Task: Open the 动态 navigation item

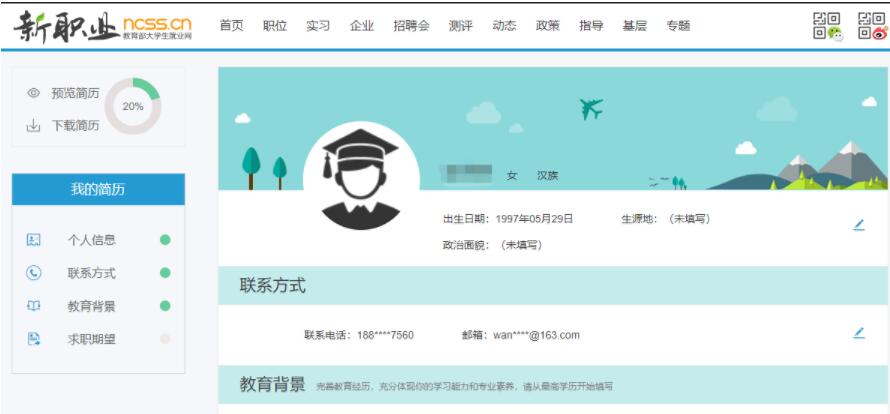Action: tap(504, 26)
